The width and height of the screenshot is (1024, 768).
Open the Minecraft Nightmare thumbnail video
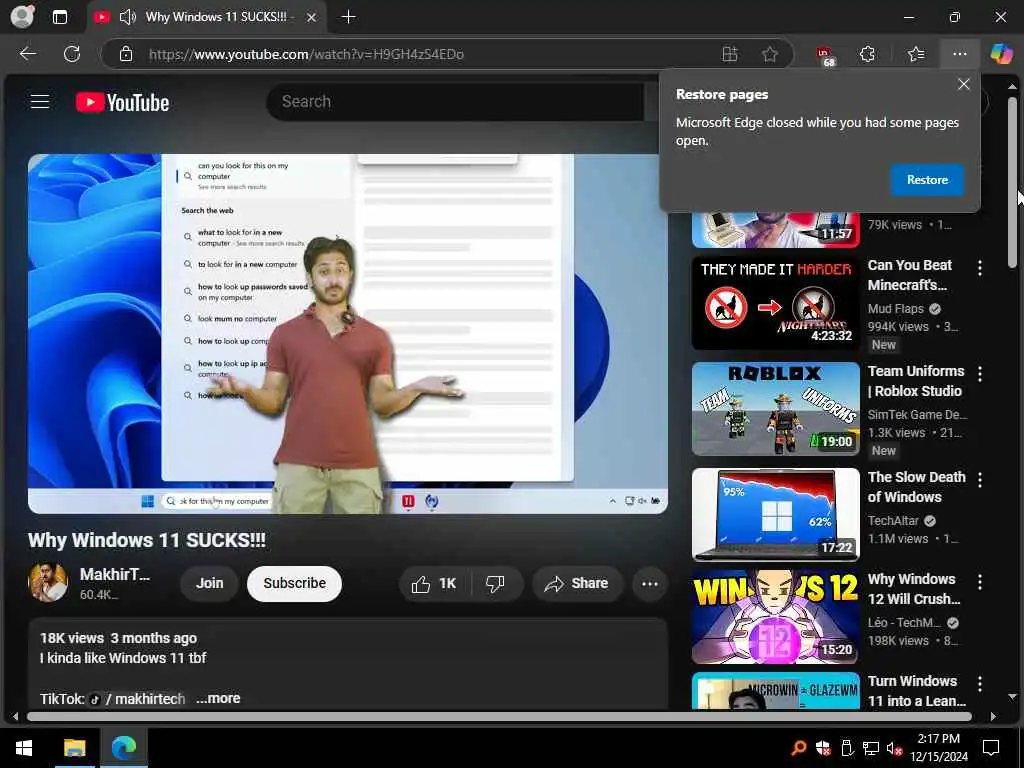(776, 303)
